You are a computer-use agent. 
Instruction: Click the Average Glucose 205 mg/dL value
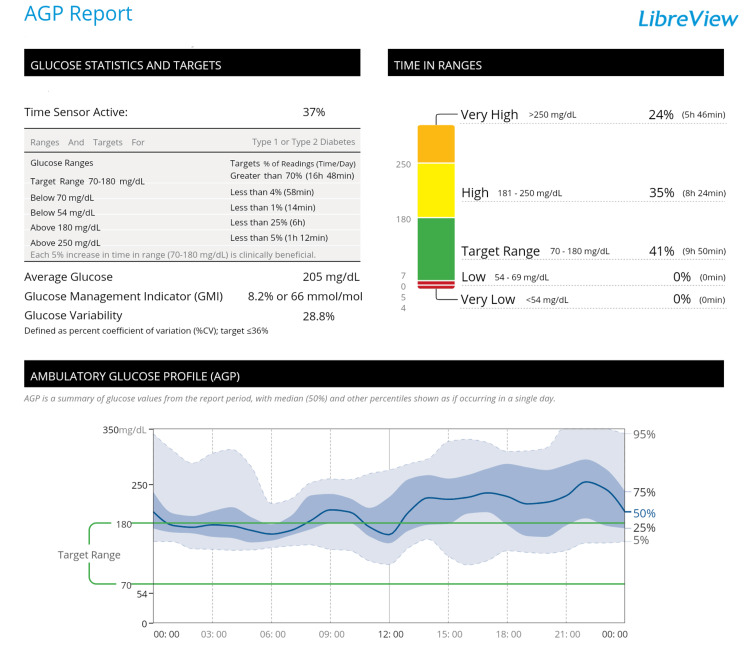331,277
